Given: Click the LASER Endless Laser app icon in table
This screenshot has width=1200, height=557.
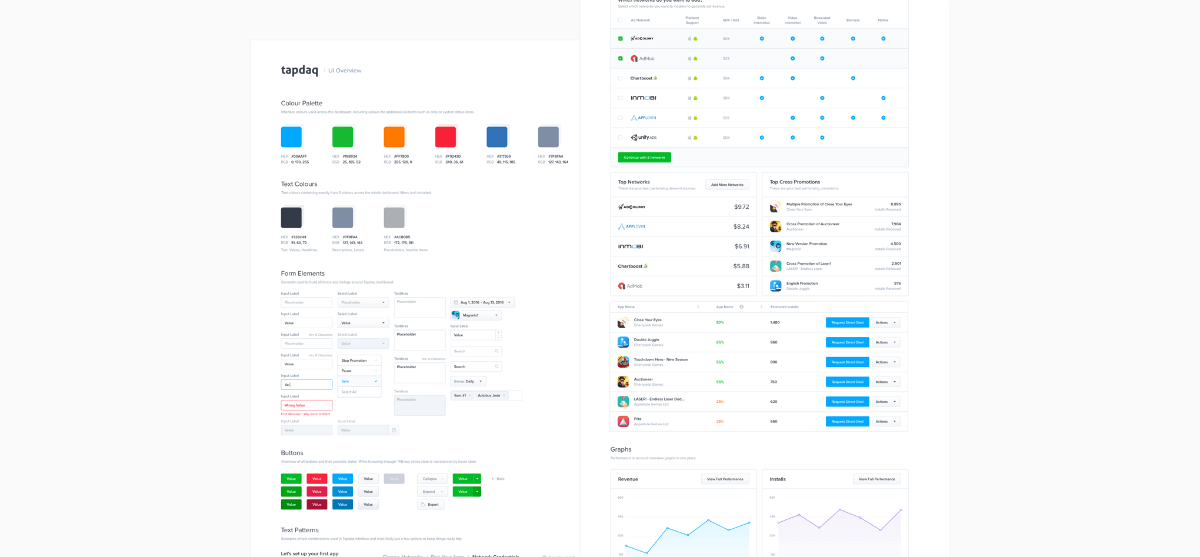Looking at the screenshot, I should (623, 401).
